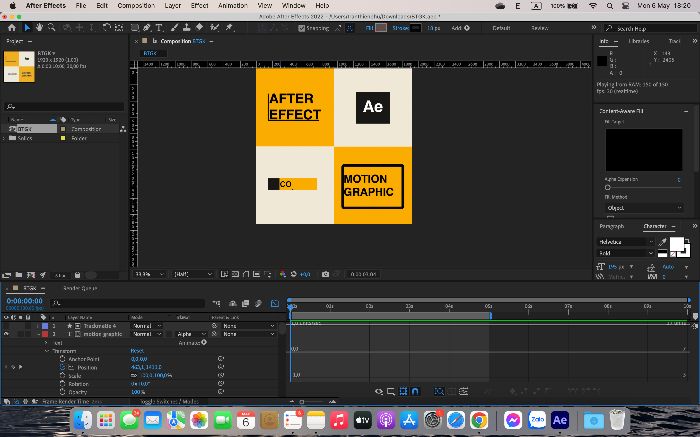
Task: Click the shy layers hide switch
Action: pos(233,304)
